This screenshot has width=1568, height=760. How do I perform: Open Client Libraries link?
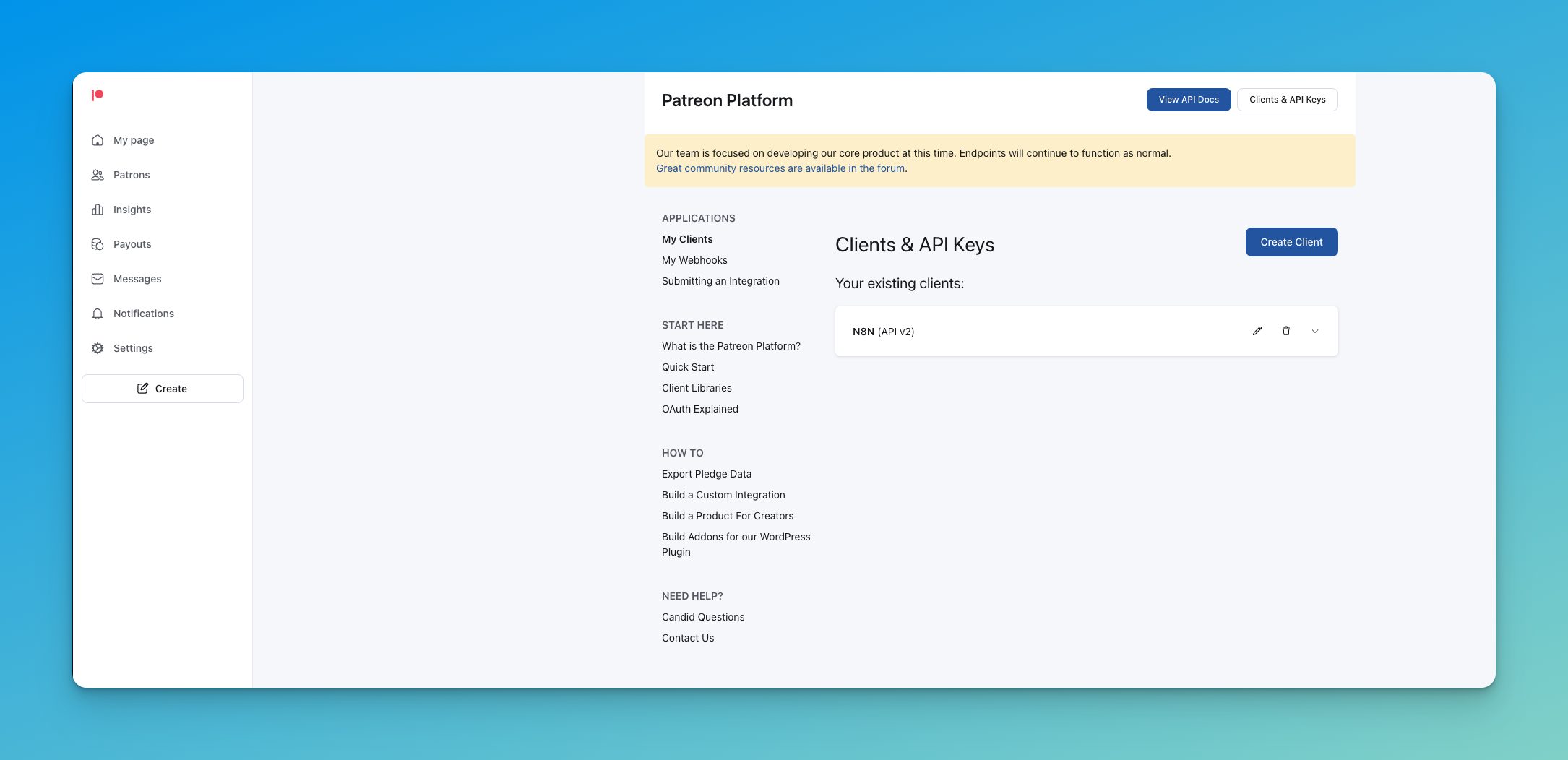click(x=697, y=388)
